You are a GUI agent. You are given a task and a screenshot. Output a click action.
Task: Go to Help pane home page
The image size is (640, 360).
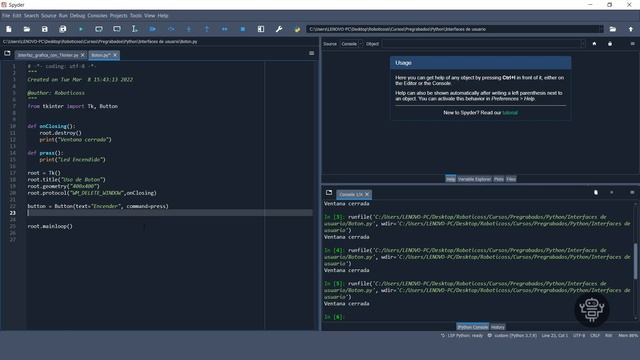594,44
